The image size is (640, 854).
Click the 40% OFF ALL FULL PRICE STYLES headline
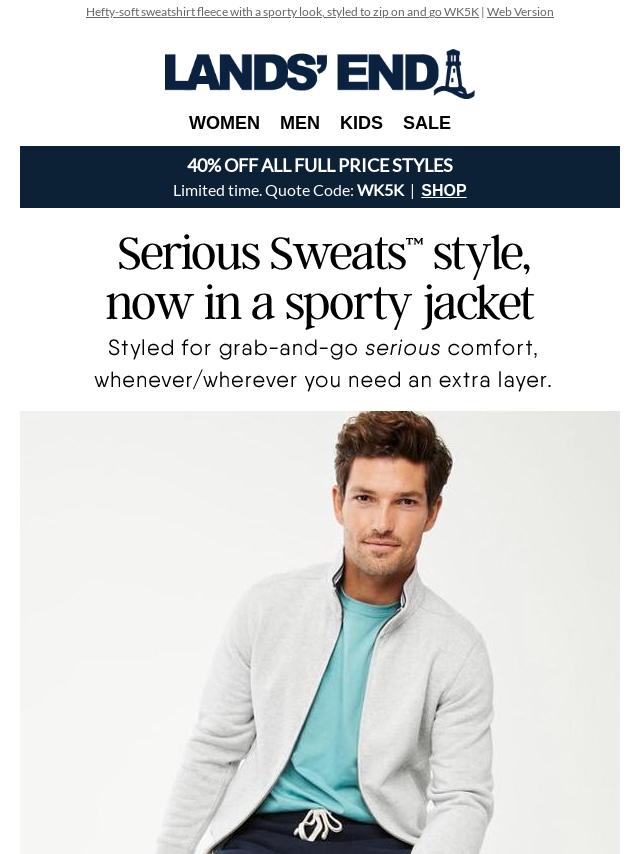click(x=320, y=165)
